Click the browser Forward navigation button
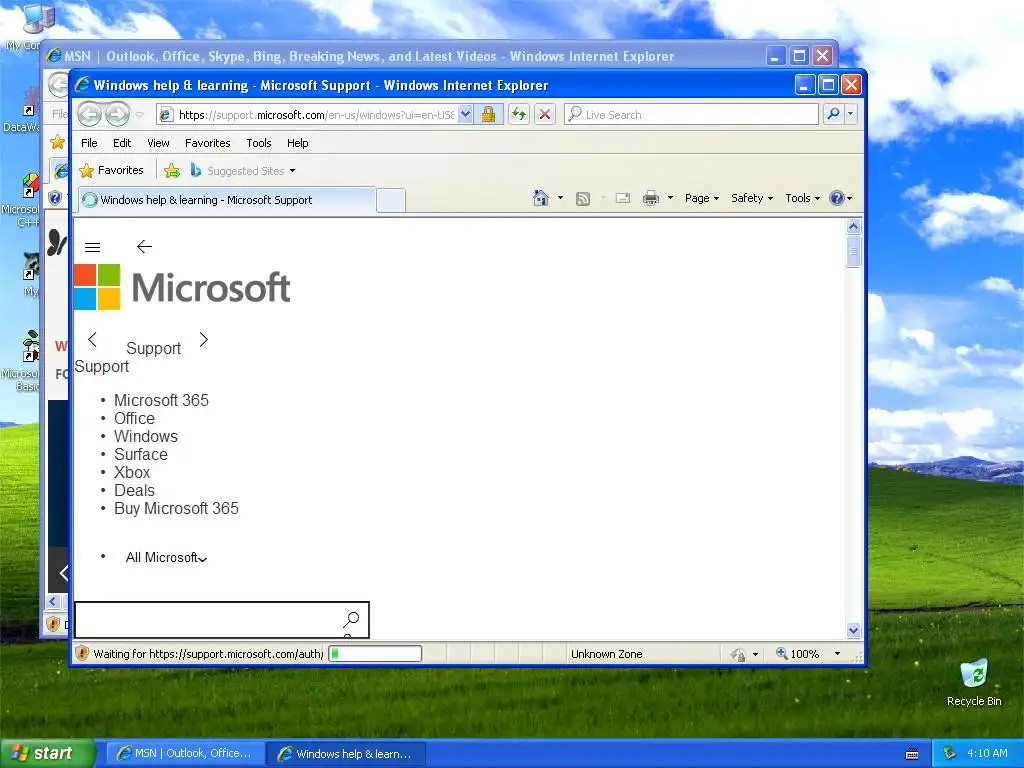This screenshot has height=768, width=1024. coord(118,114)
